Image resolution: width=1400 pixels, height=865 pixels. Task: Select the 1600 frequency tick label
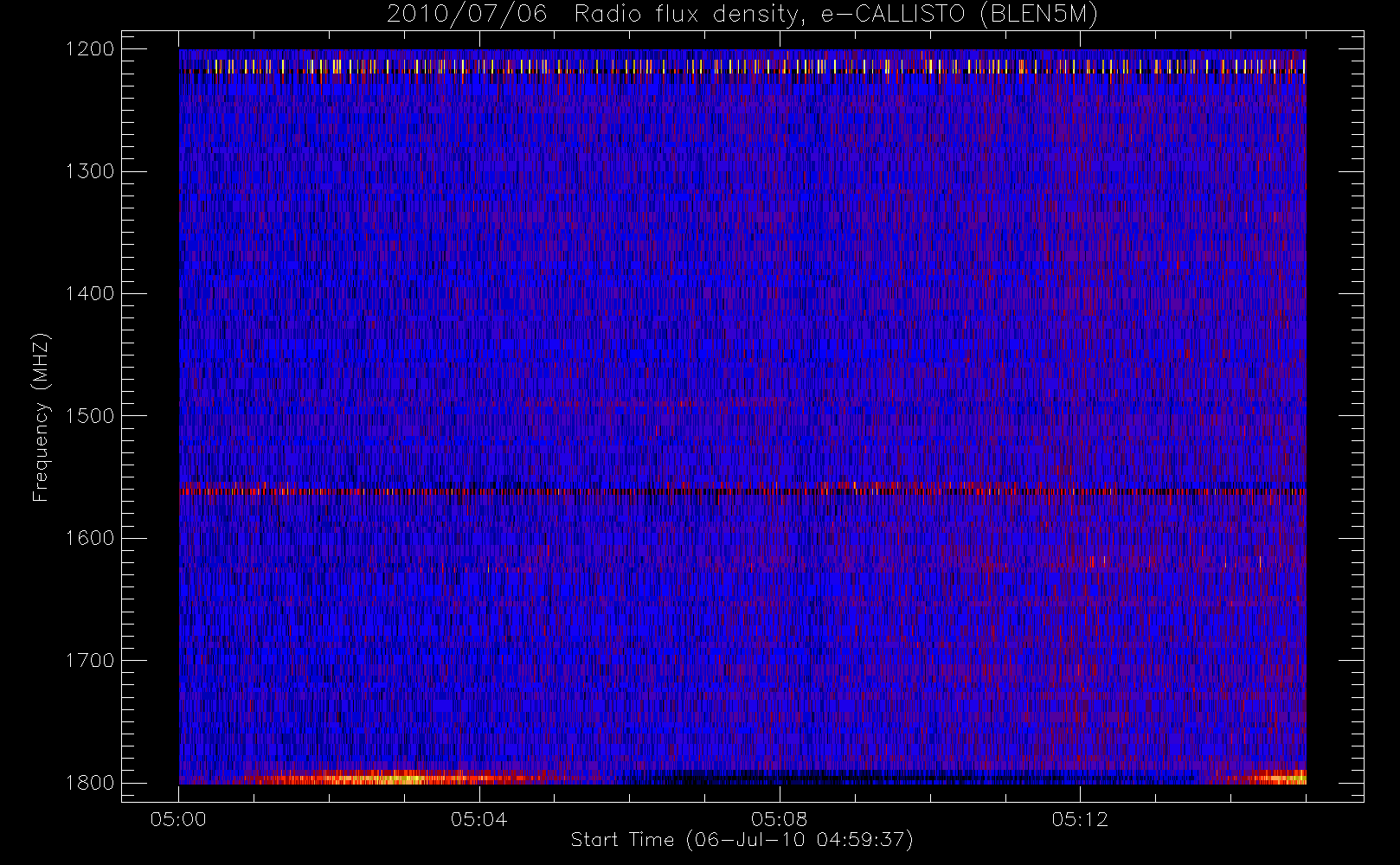pyautogui.click(x=90, y=538)
